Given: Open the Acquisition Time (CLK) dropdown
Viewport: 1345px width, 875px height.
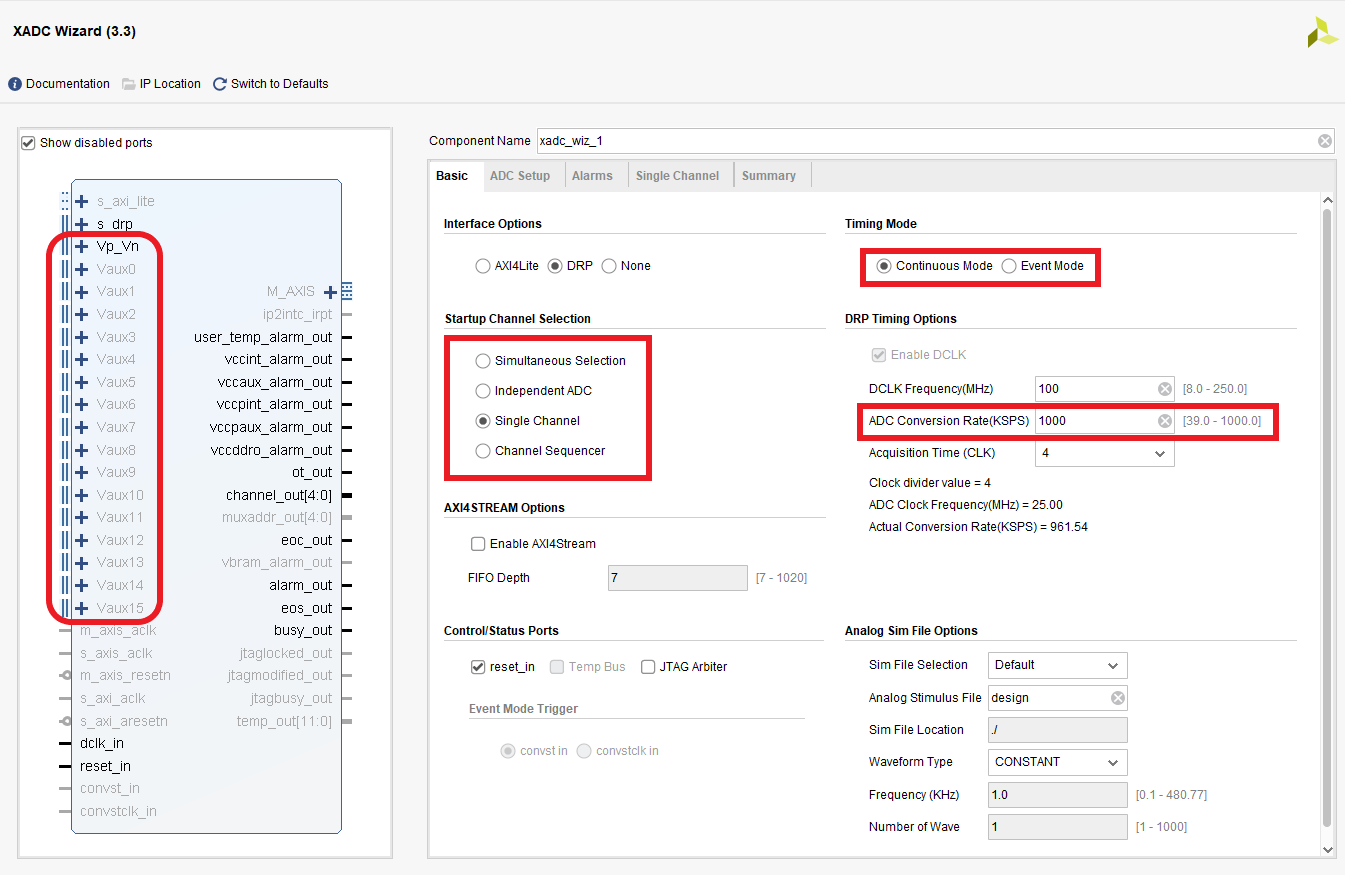Looking at the screenshot, I should [x=1104, y=453].
